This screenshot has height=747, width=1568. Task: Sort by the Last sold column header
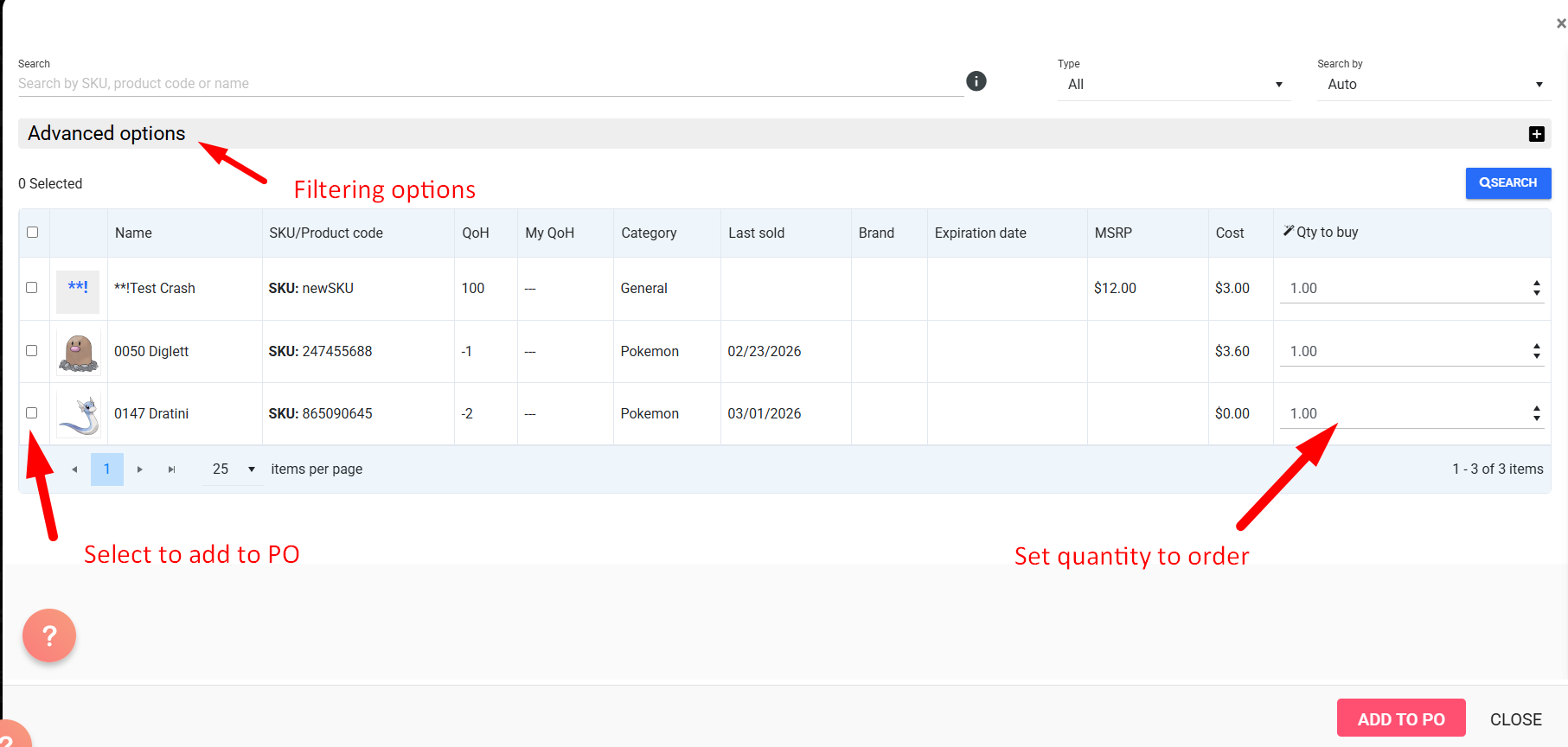(756, 233)
